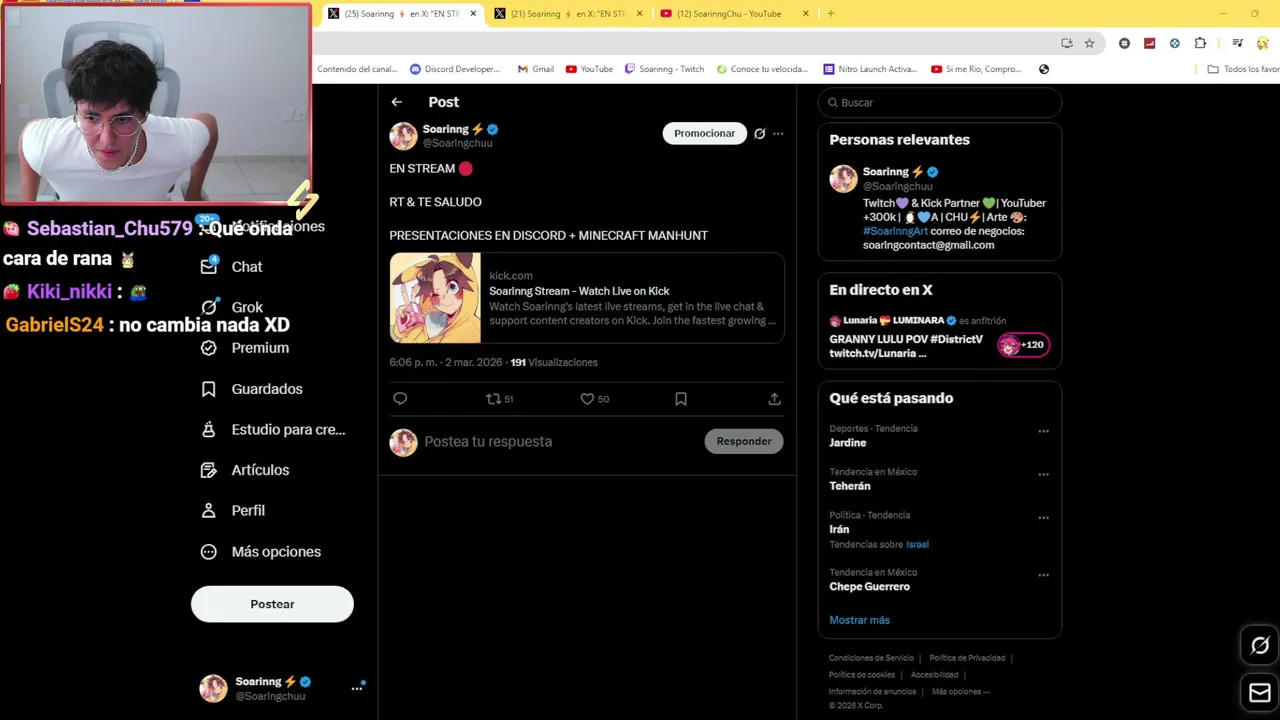Open the 191 Visualizaciones post stats
1280x720 pixels.
pyautogui.click(x=554, y=362)
